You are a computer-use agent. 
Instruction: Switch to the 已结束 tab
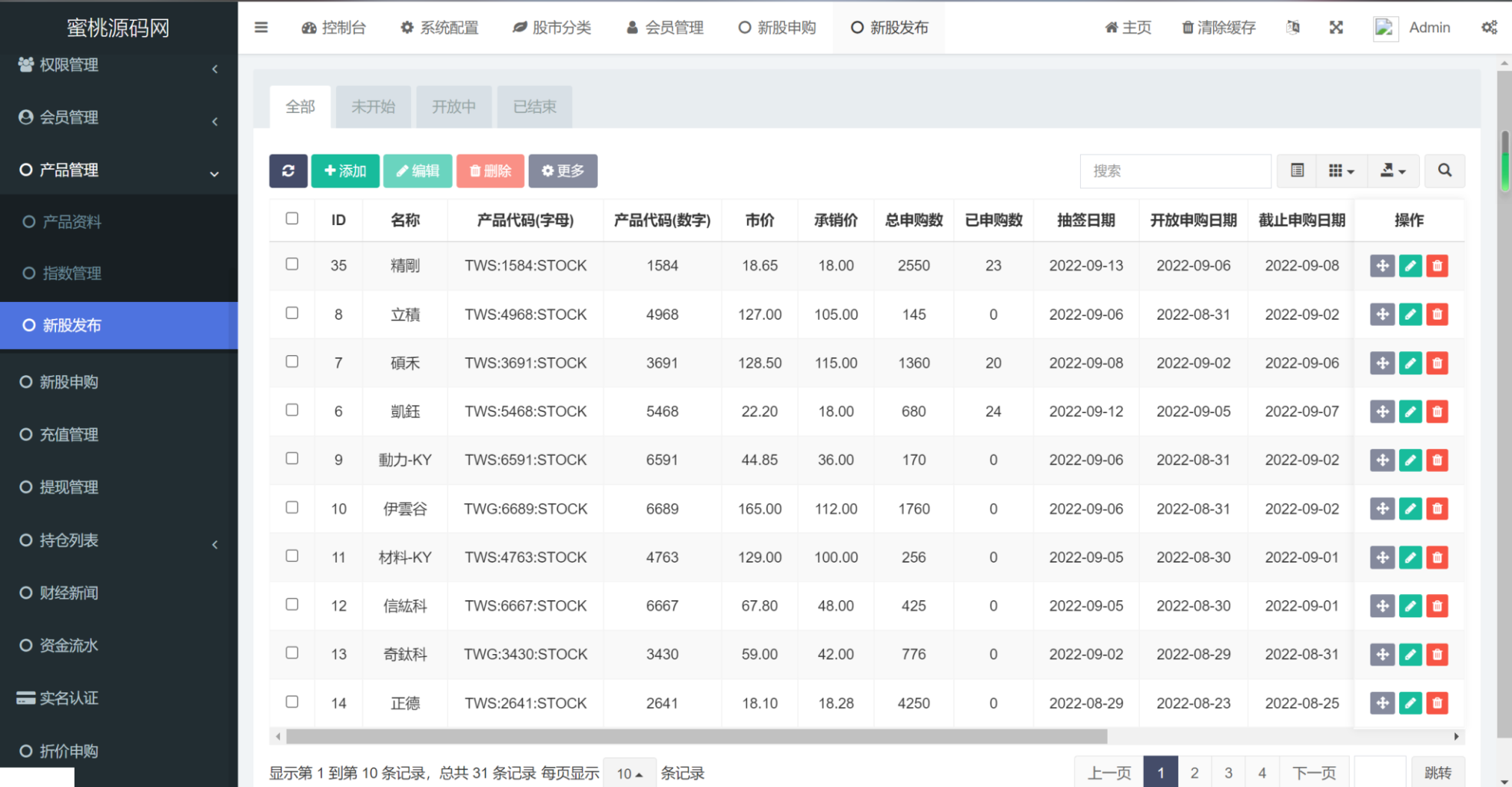pos(533,107)
